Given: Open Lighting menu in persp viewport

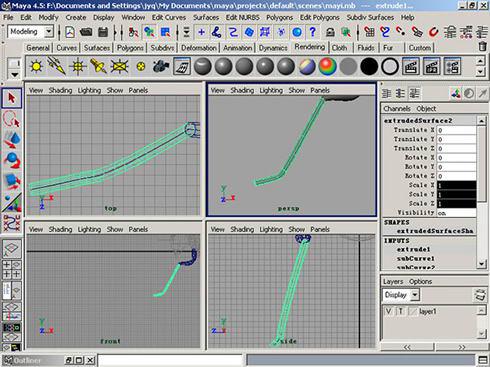Looking at the screenshot, I should 271,90.
